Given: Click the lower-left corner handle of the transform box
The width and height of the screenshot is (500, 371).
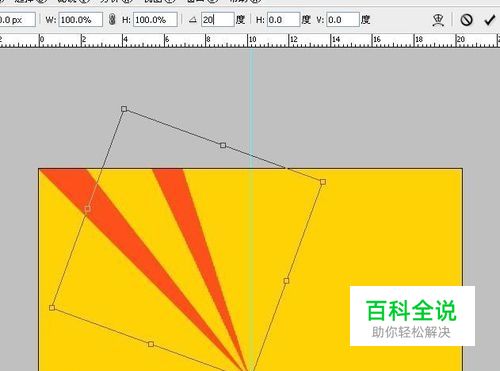Looking at the screenshot, I should pos(52,308).
